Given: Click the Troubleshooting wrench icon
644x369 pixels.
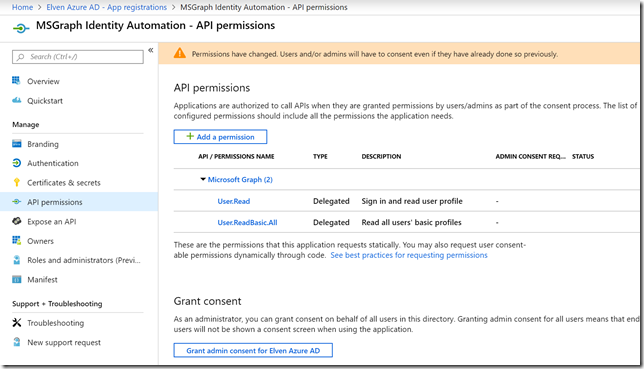Looking at the screenshot, I should [x=16, y=323].
